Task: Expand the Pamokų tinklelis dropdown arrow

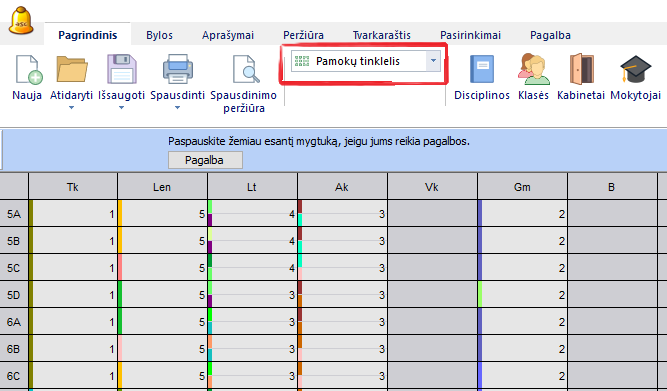Action: tap(433, 61)
